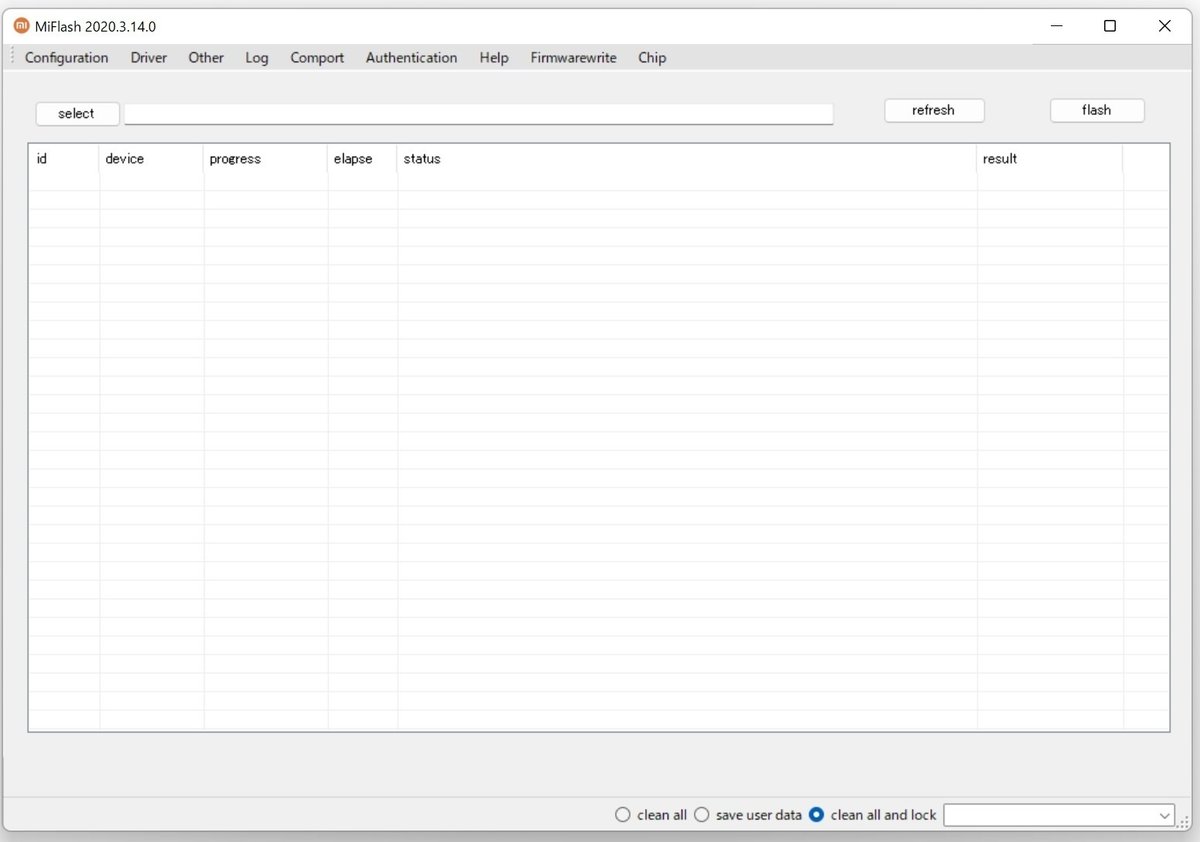Viewport: 1200px width, 842px height.
Task: Select the clean all and lock option
Action: [x=873, y=815]
